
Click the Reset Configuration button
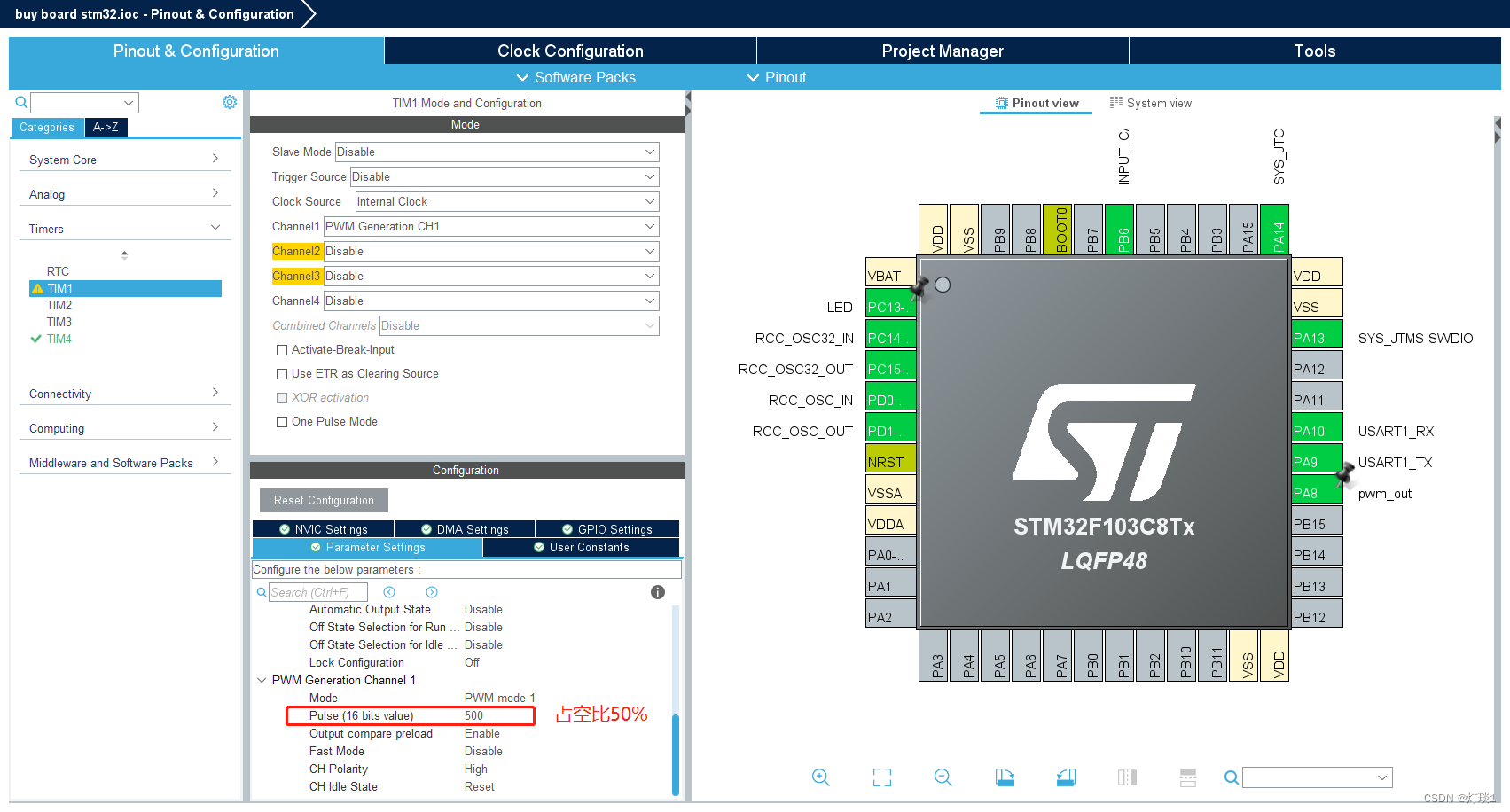pyautogui.click(x=323, y=500)
